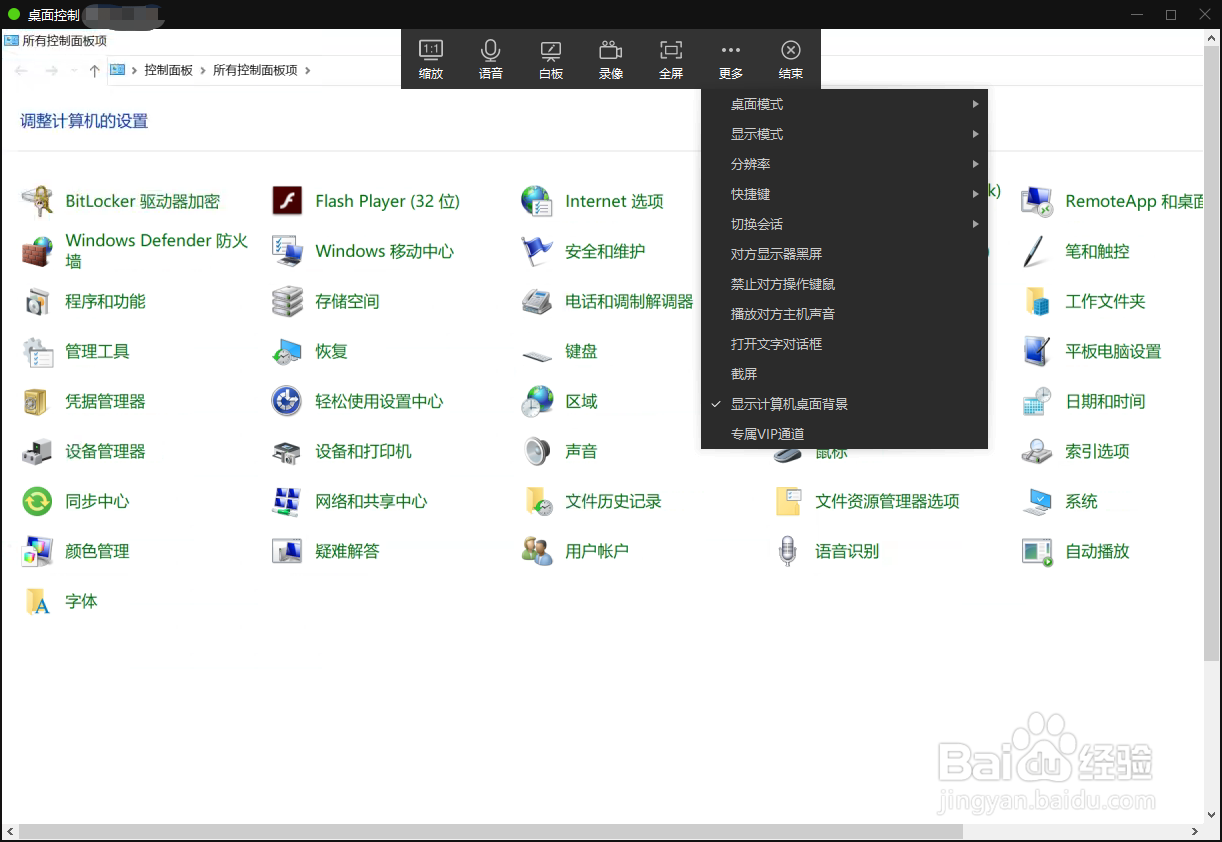This screenshot has width=1222, height=842.
Task: Open 键盘 keyboard icon
Action: [x=537, y=353]
